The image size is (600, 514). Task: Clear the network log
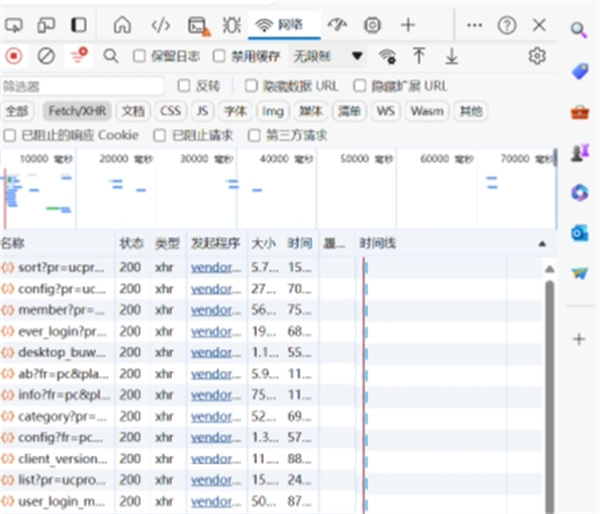(46, 57)
